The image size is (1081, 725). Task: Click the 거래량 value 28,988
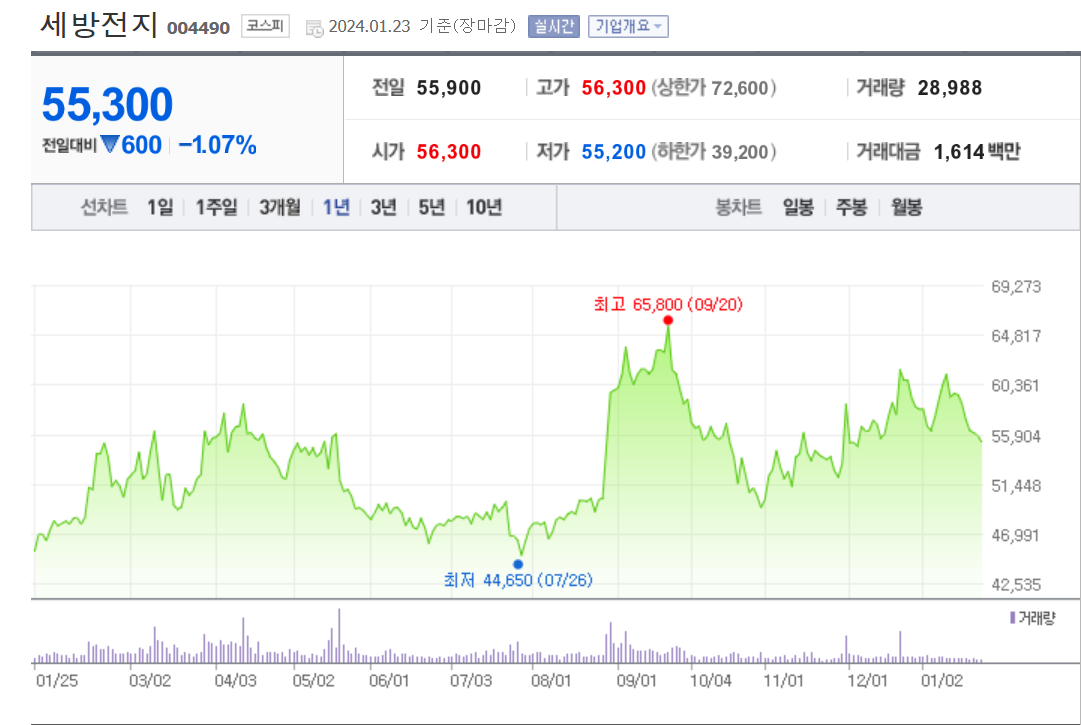point(950,88)
